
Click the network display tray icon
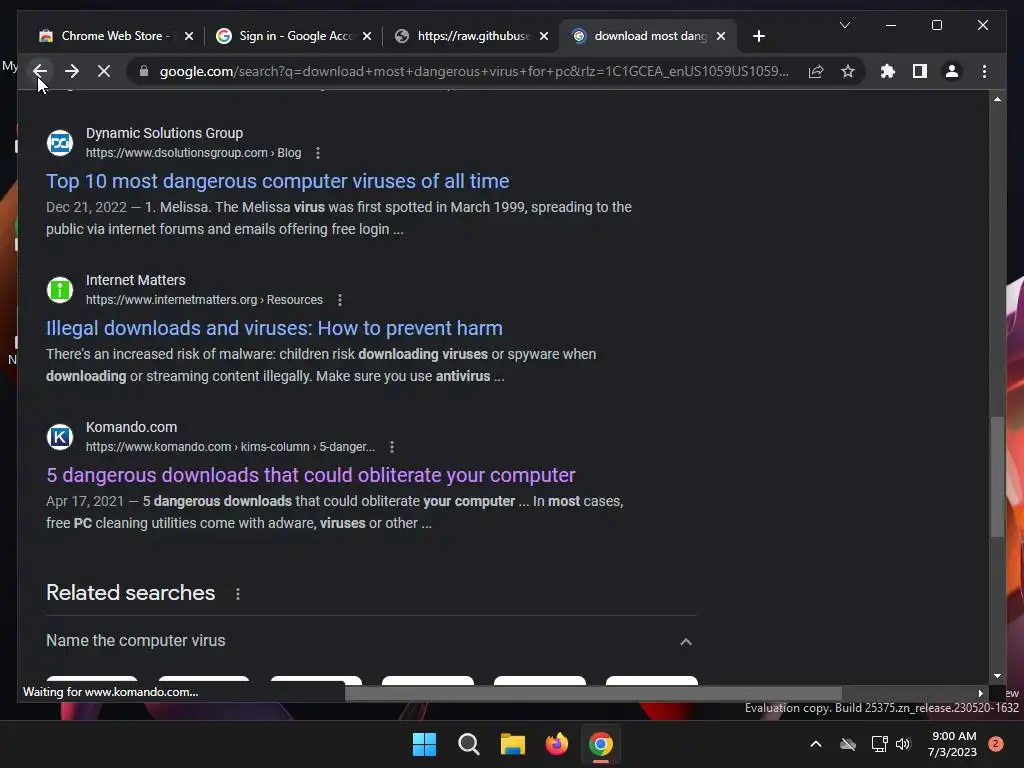pos(879,744)
